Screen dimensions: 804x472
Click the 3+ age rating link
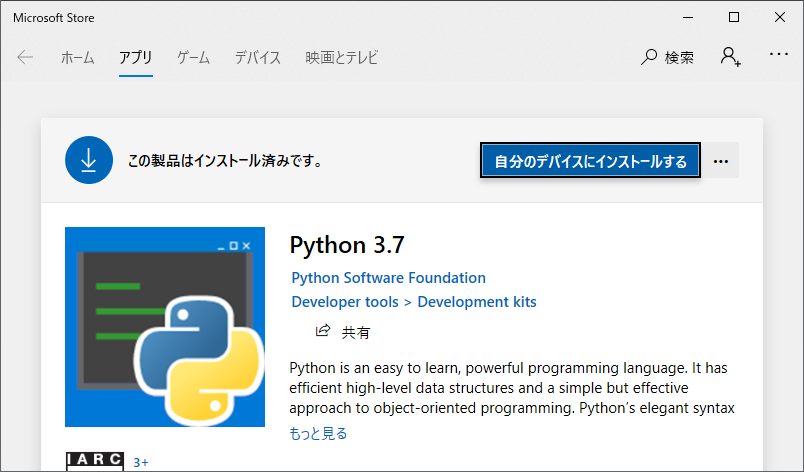tap(140, 462)
